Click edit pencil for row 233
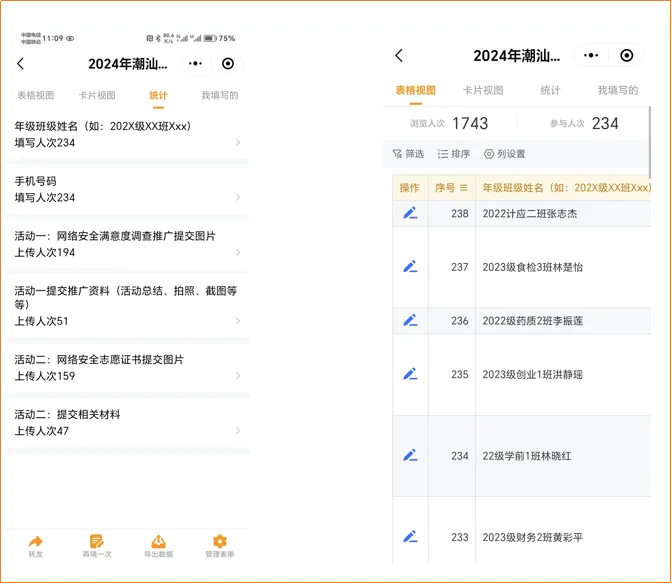This screenshot has height=584, width=672. click(x=410, y=537)
